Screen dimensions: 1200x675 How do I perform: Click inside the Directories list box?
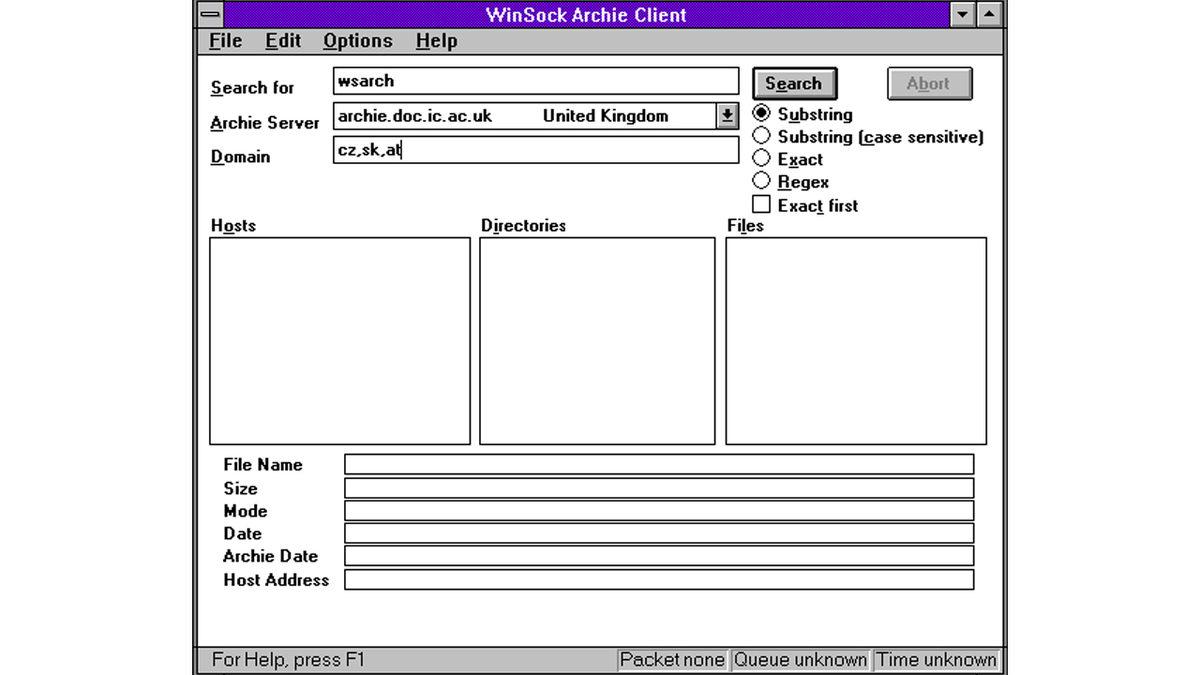(x=597, y=340)
